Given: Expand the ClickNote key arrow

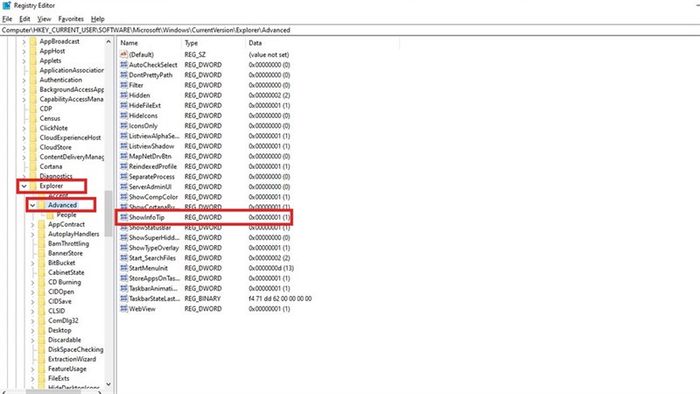Looking at the screenshot, I should coord(24,128).
